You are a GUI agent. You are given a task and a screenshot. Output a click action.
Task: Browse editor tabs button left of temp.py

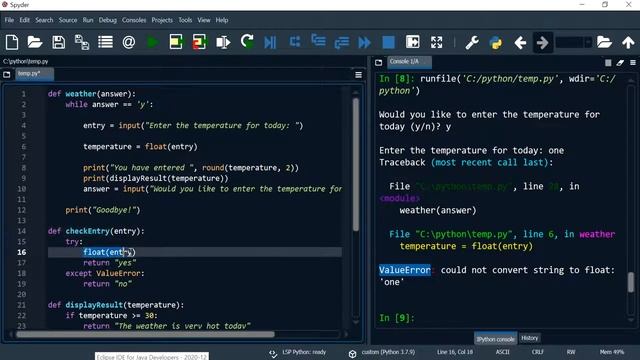pyautogui.click(x=7, y=74)
